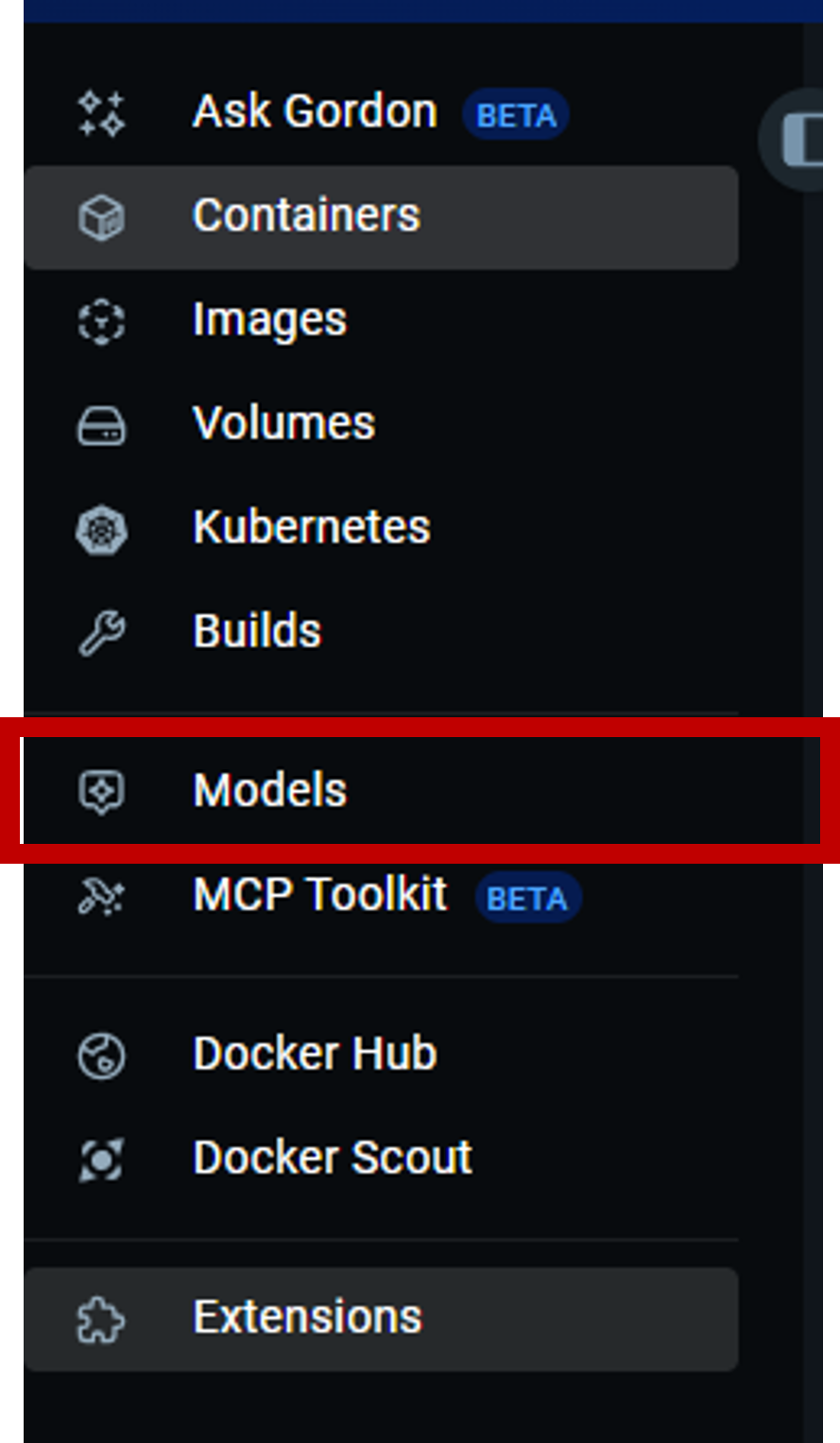This screenshot has width=840, height=1443.
Task: Click the Kubernetes wheel icon
Action: [x=101, y=528]
